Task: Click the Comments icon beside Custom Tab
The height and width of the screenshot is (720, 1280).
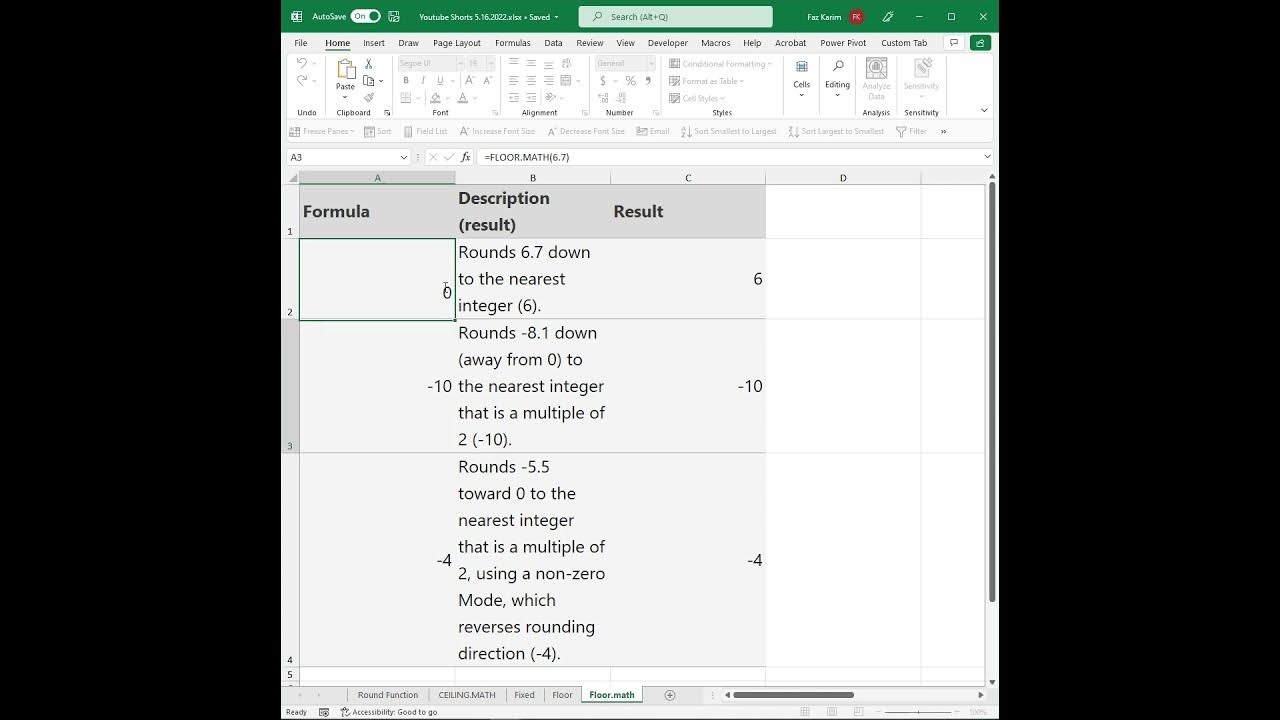Action: pyautogui.click(x=954, y=43)
